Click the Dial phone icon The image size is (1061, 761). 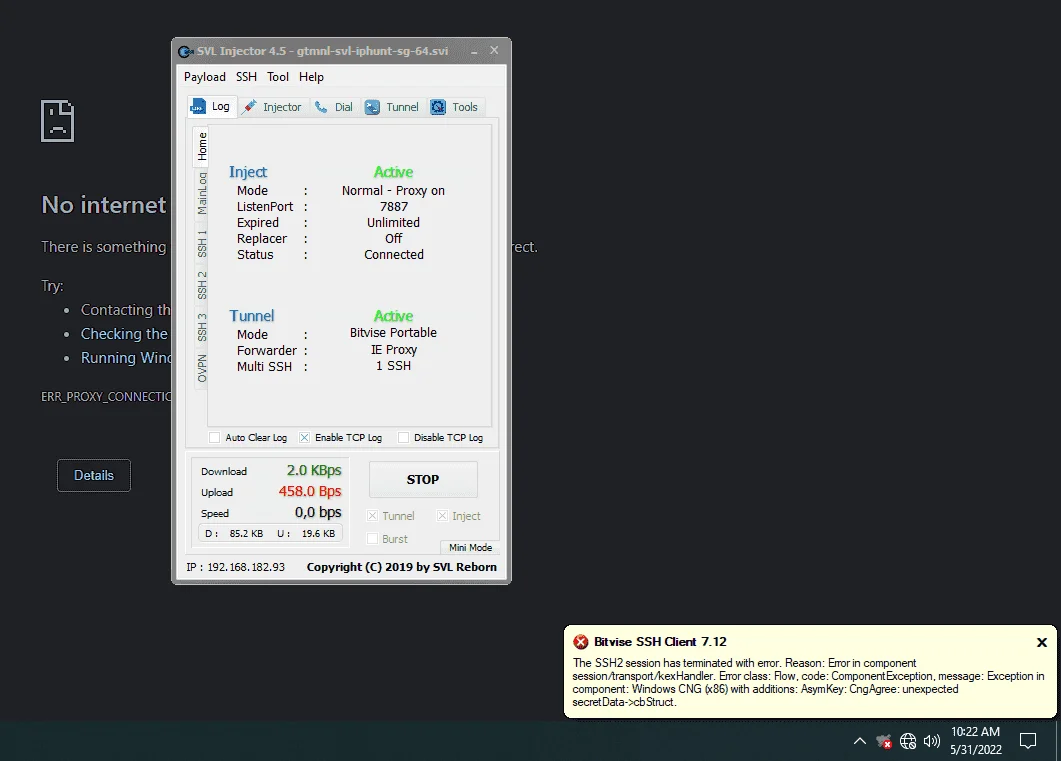click(x=321, y=107)
